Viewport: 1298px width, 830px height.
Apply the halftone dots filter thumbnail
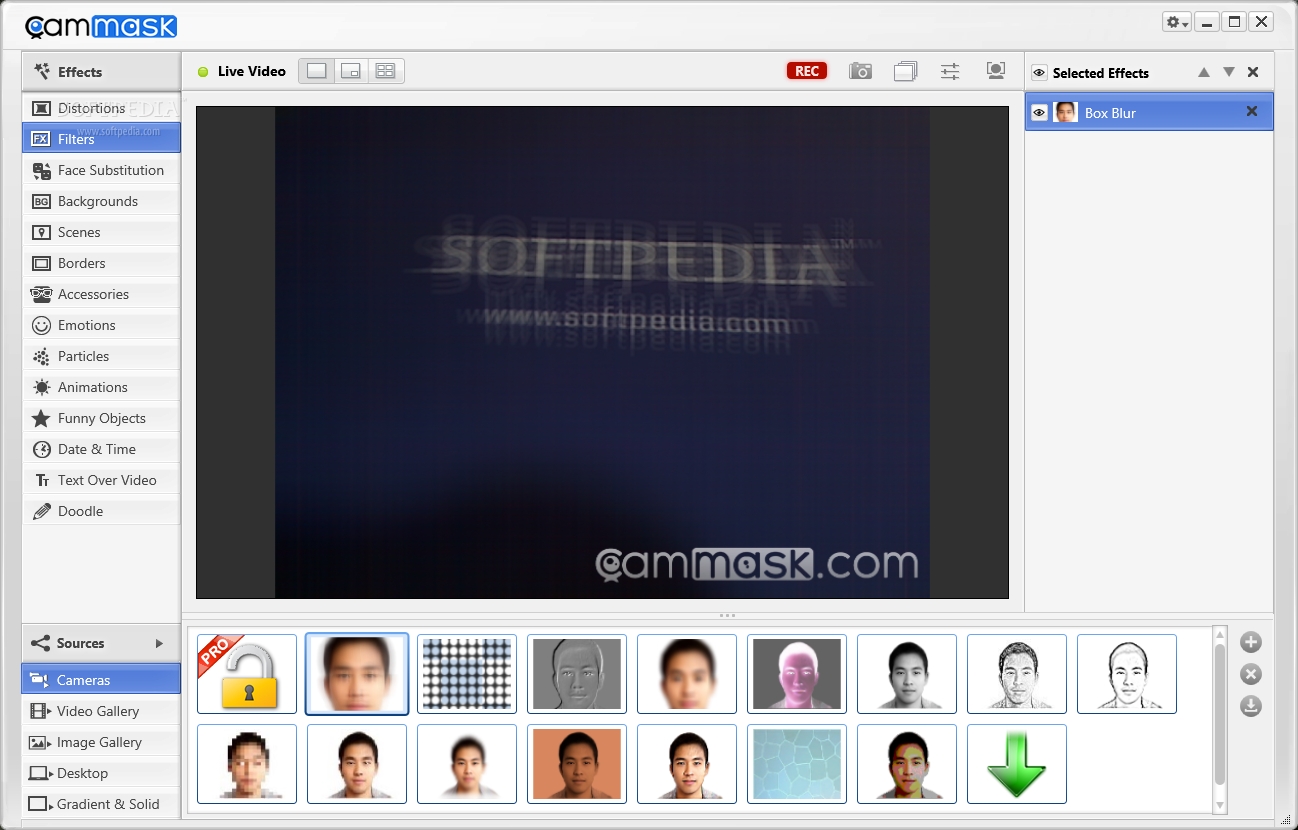pos(467,674)
